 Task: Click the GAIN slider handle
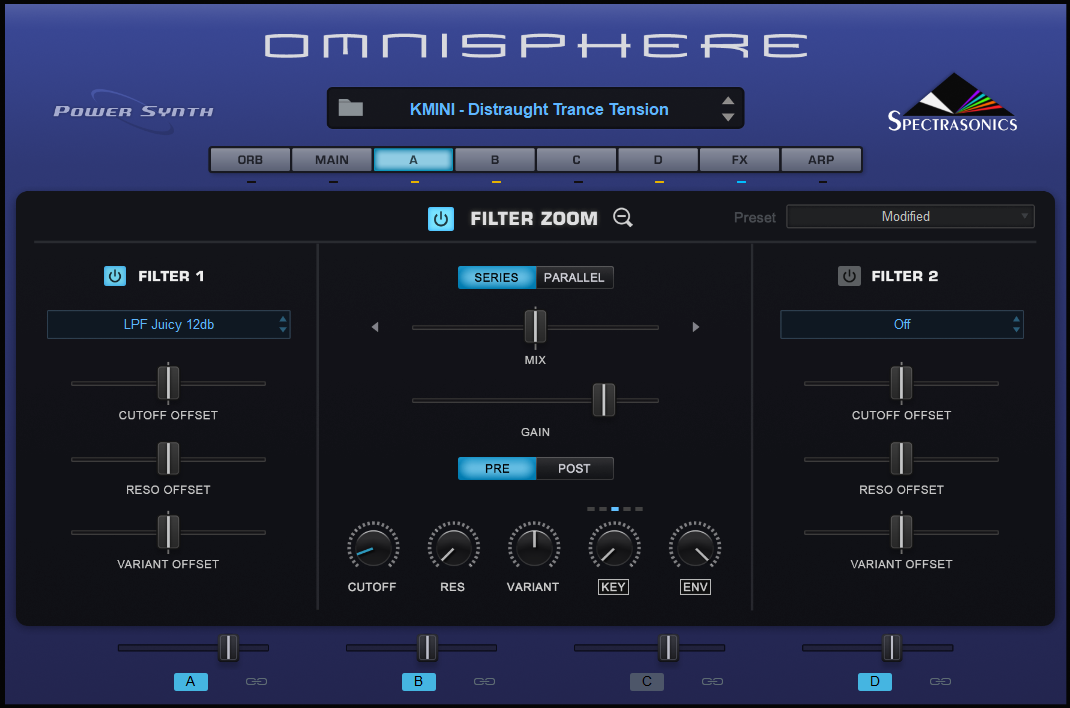point(603,400)
